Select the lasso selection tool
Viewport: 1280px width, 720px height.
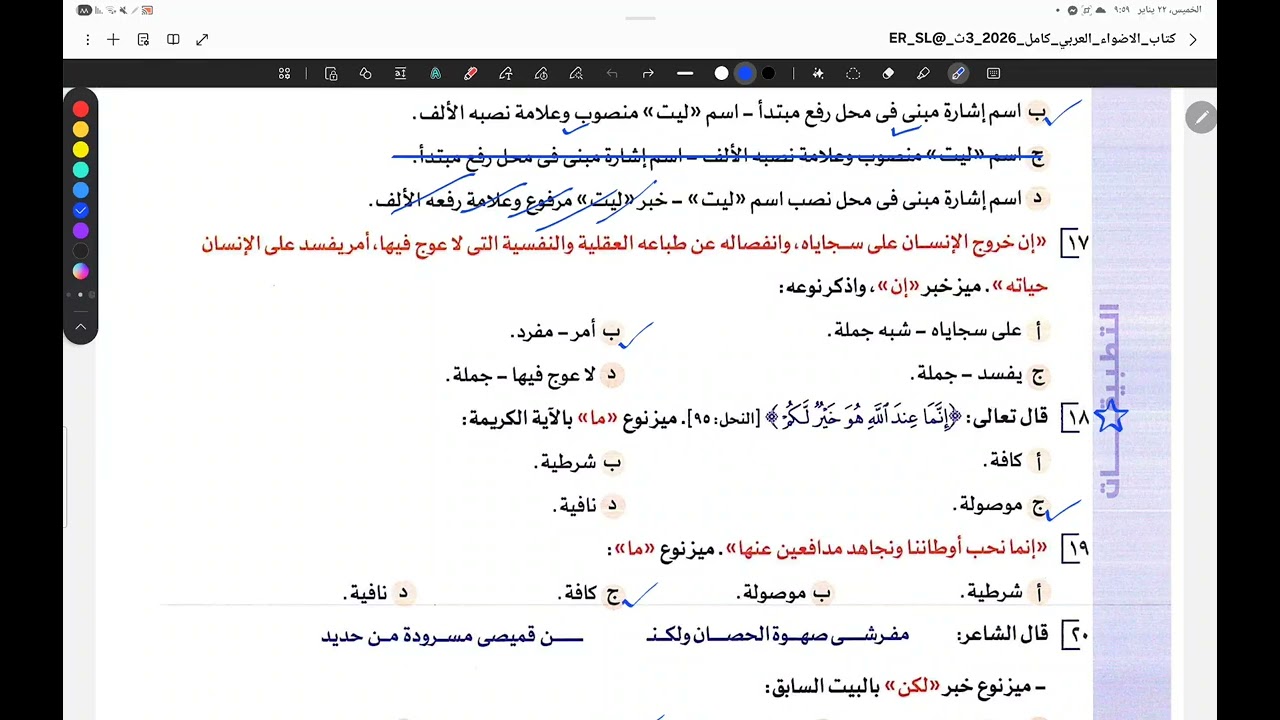point(853,73)
